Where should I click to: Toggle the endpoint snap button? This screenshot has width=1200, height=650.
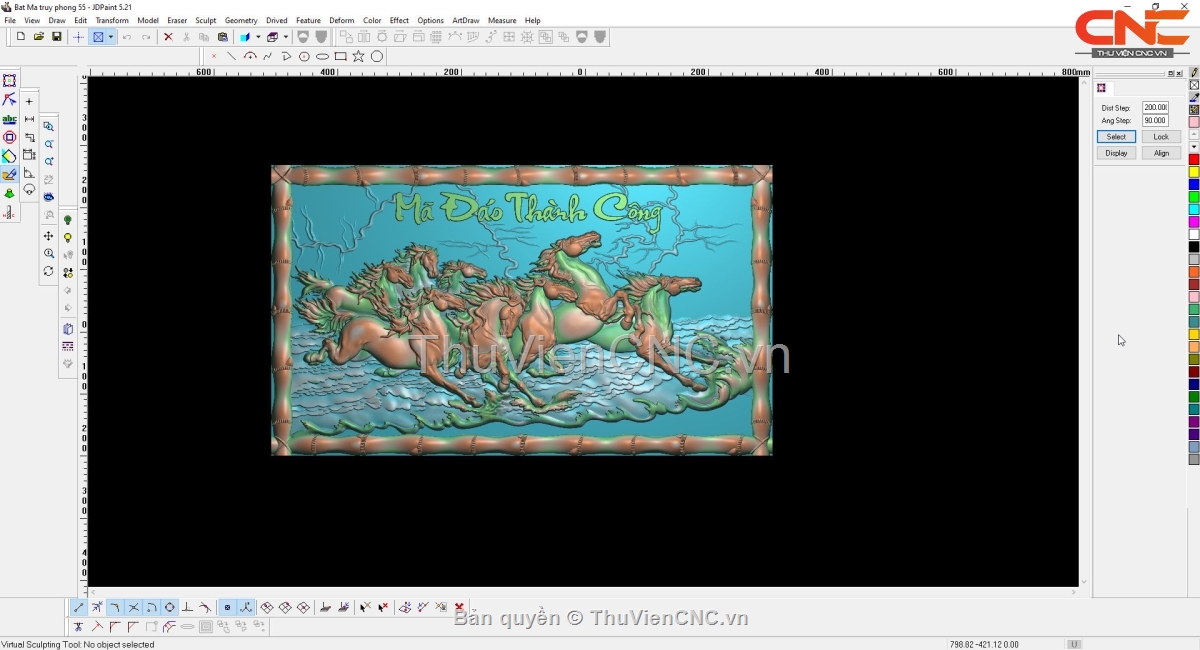[x=79, y=608]
